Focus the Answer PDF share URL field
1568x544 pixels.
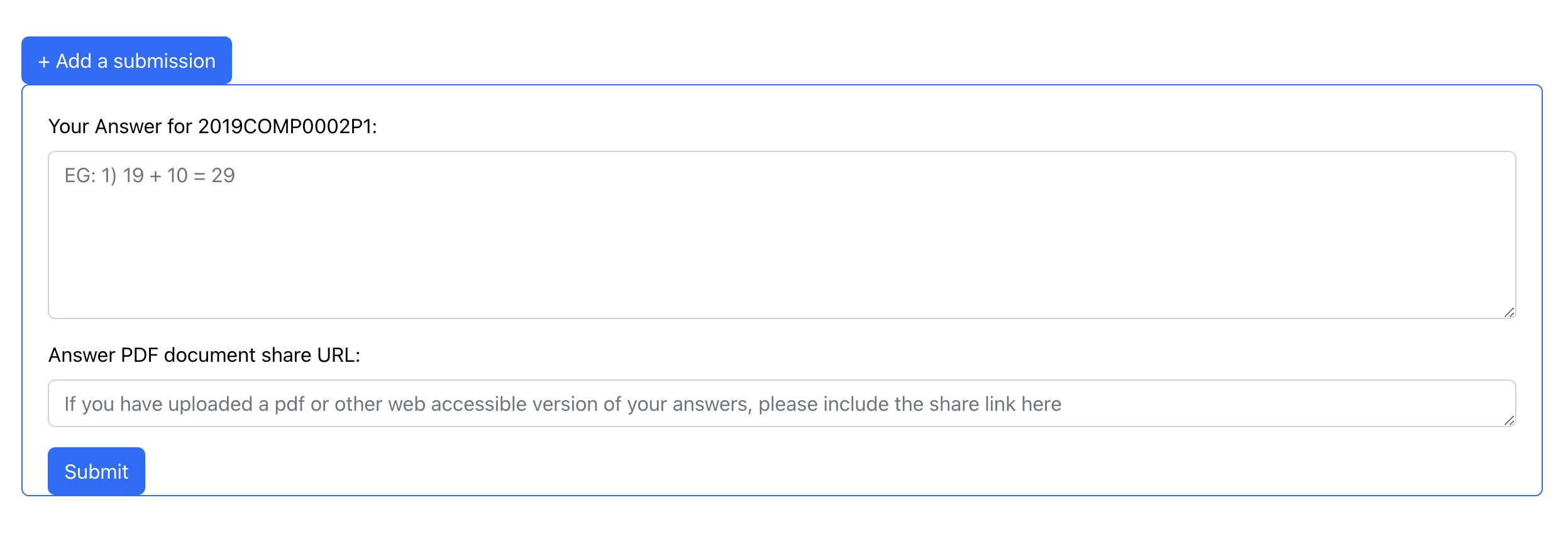tap(781, 403)
